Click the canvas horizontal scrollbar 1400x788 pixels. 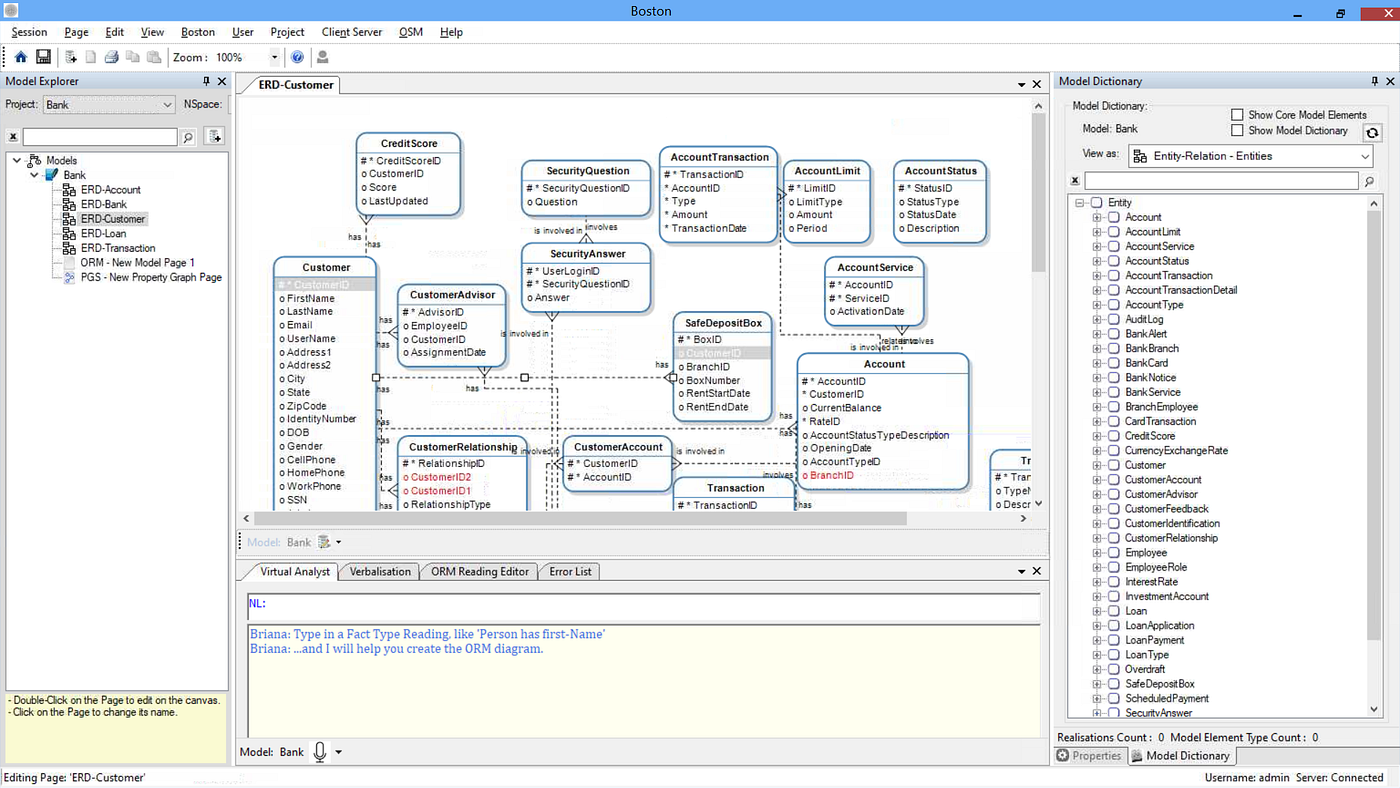point(580,519)
